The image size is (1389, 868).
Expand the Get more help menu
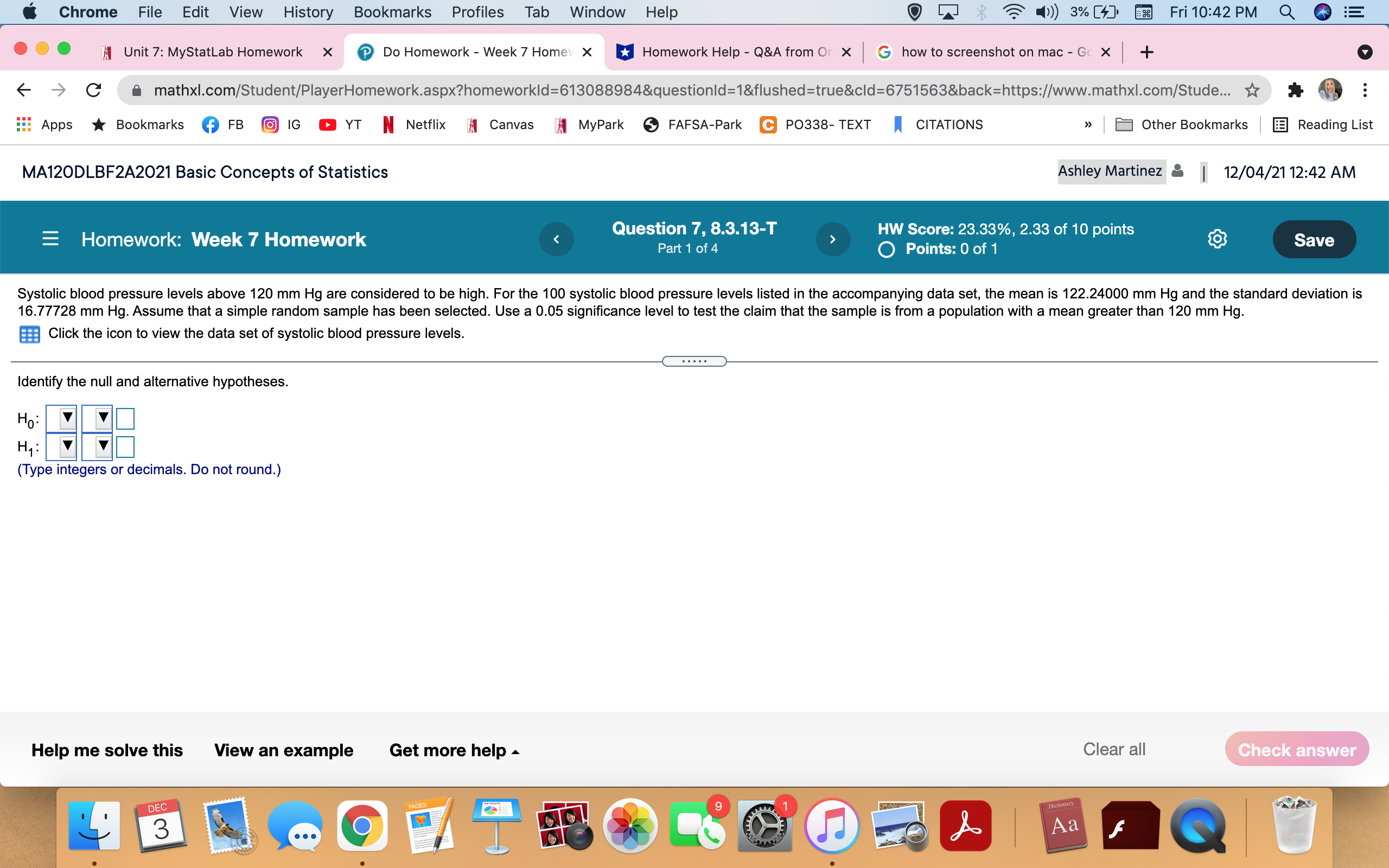(454, 750)
